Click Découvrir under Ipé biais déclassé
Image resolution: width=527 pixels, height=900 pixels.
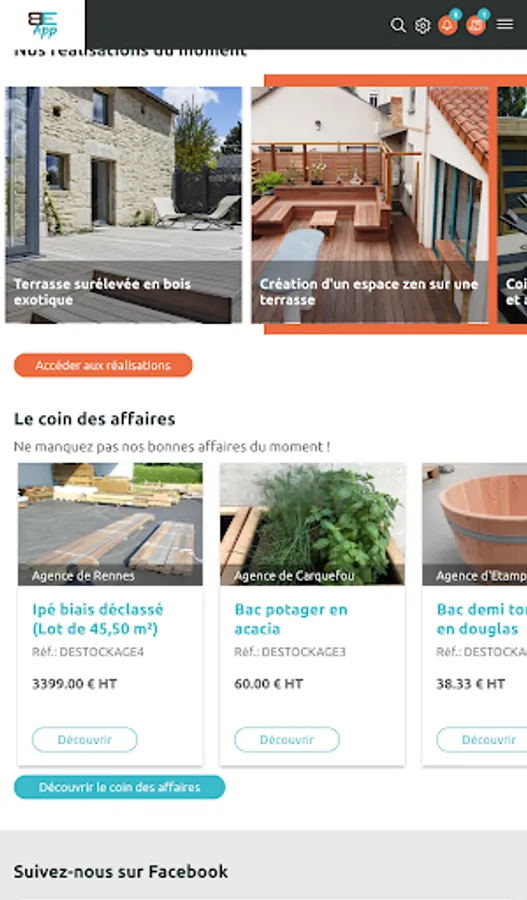pos(85,739)
